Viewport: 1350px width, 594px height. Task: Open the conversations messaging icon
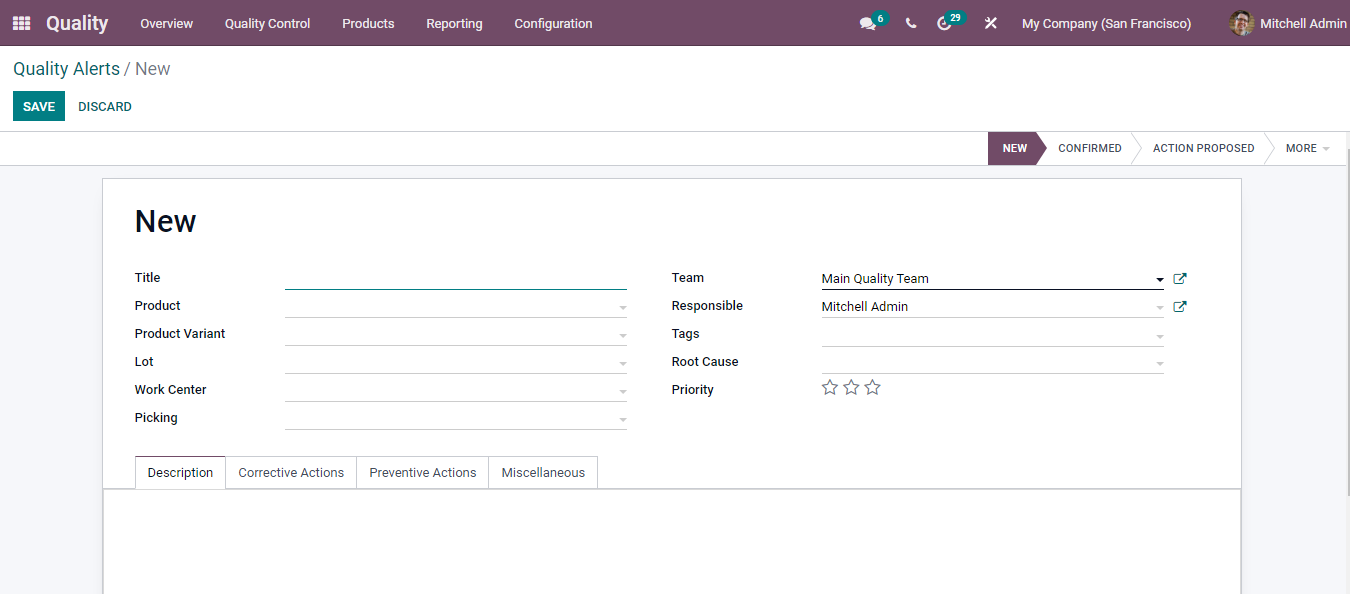click(866, 23)
